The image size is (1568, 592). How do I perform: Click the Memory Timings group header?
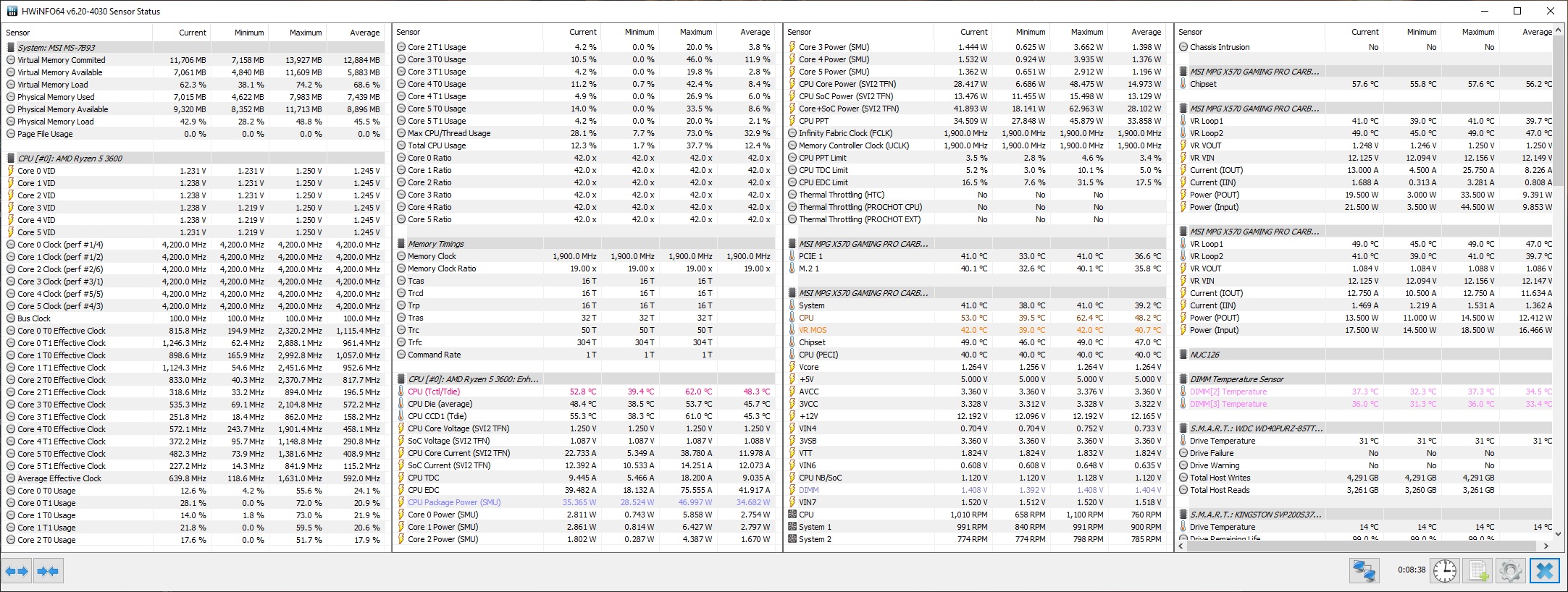(435, 244)
